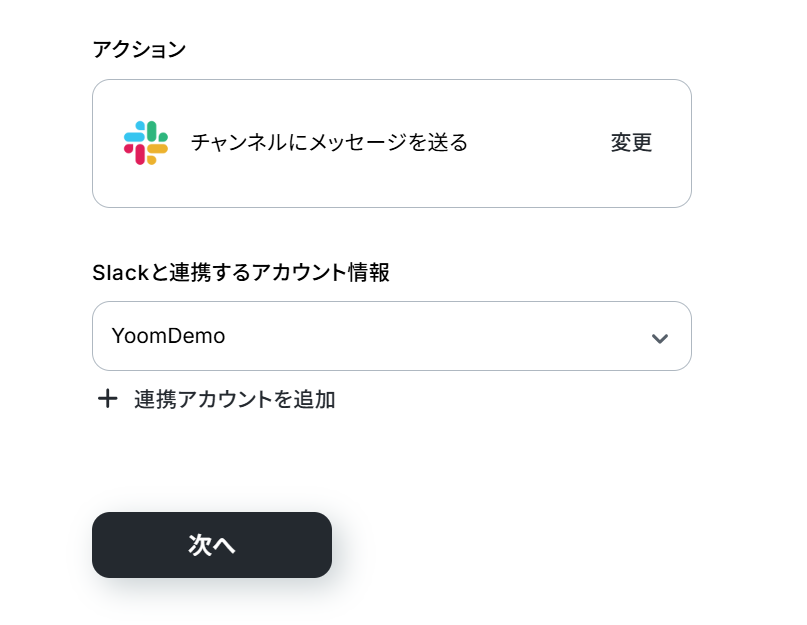Click the Slackと連携するアカウント情報 label
This screenshot has height=625, width=807.
[241, 272]
